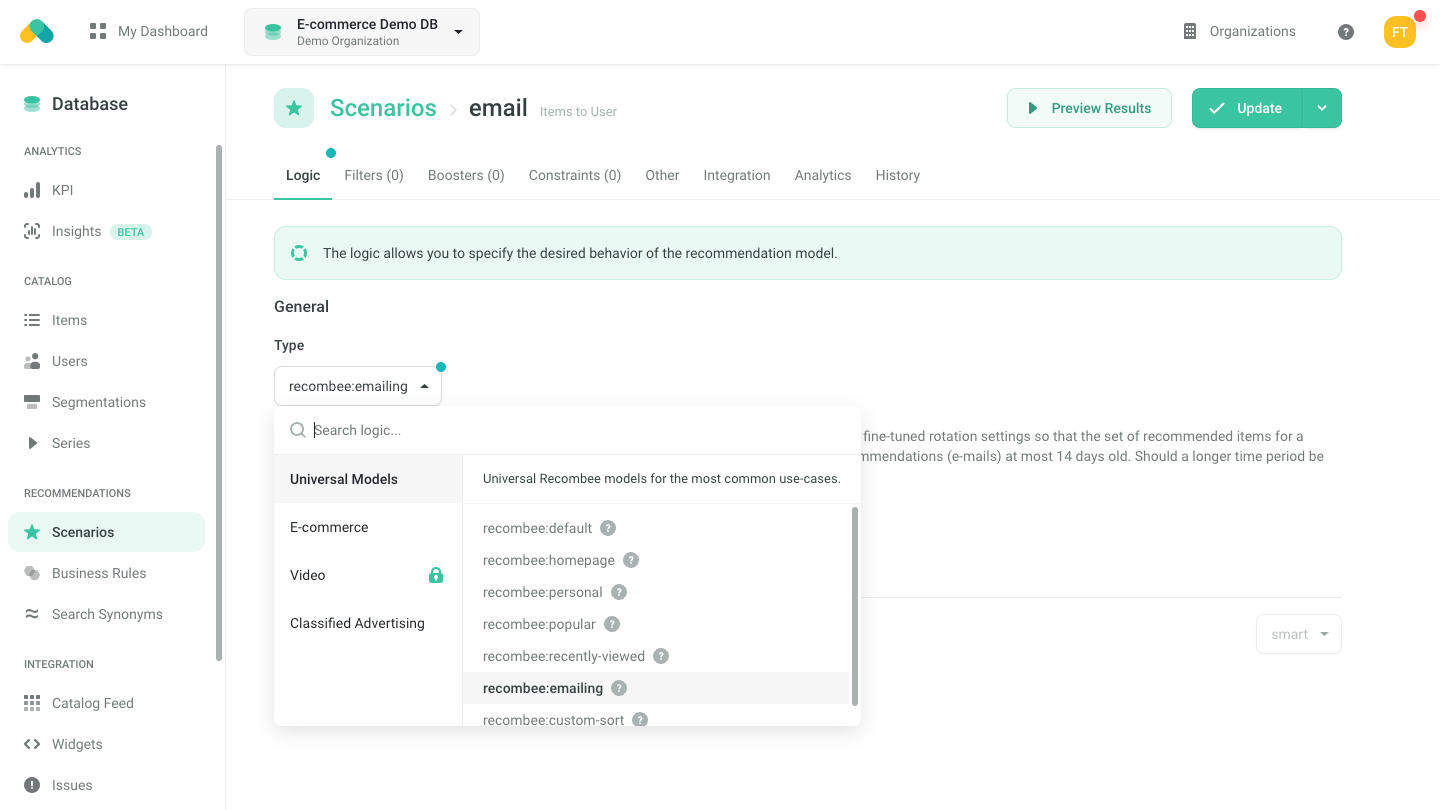
Task: Click help icon next to recombee:personal
Action: click(x=619, y=592)
